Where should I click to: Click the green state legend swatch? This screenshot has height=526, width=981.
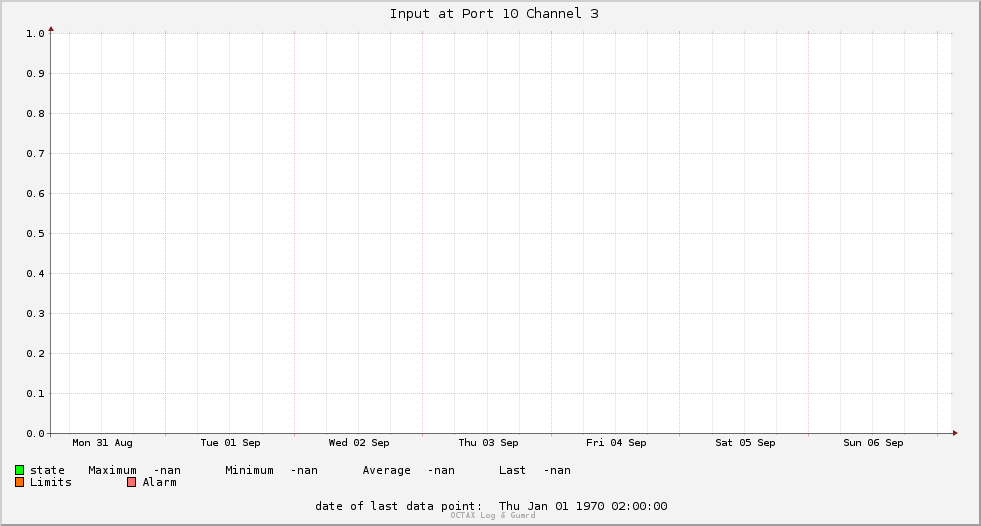point(19,470)
